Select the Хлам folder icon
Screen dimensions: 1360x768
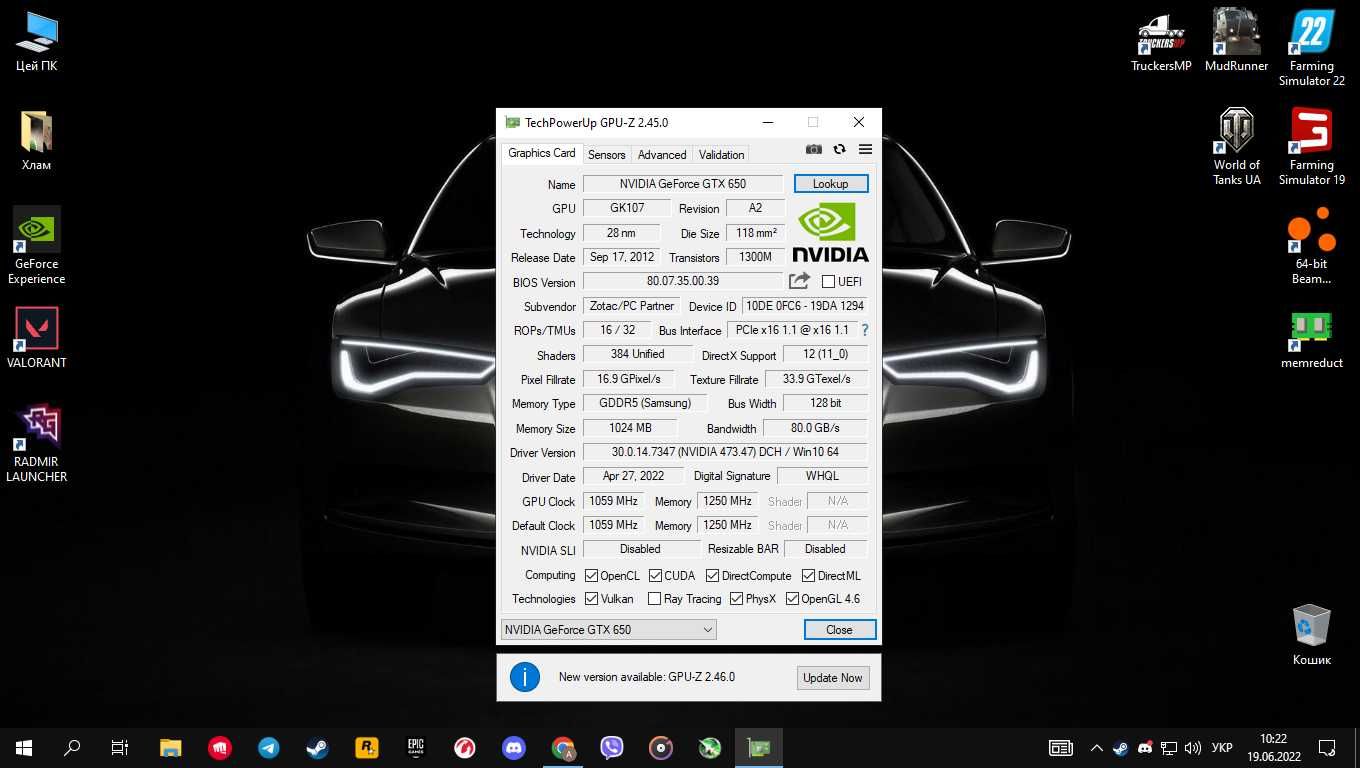pos(37,140)
